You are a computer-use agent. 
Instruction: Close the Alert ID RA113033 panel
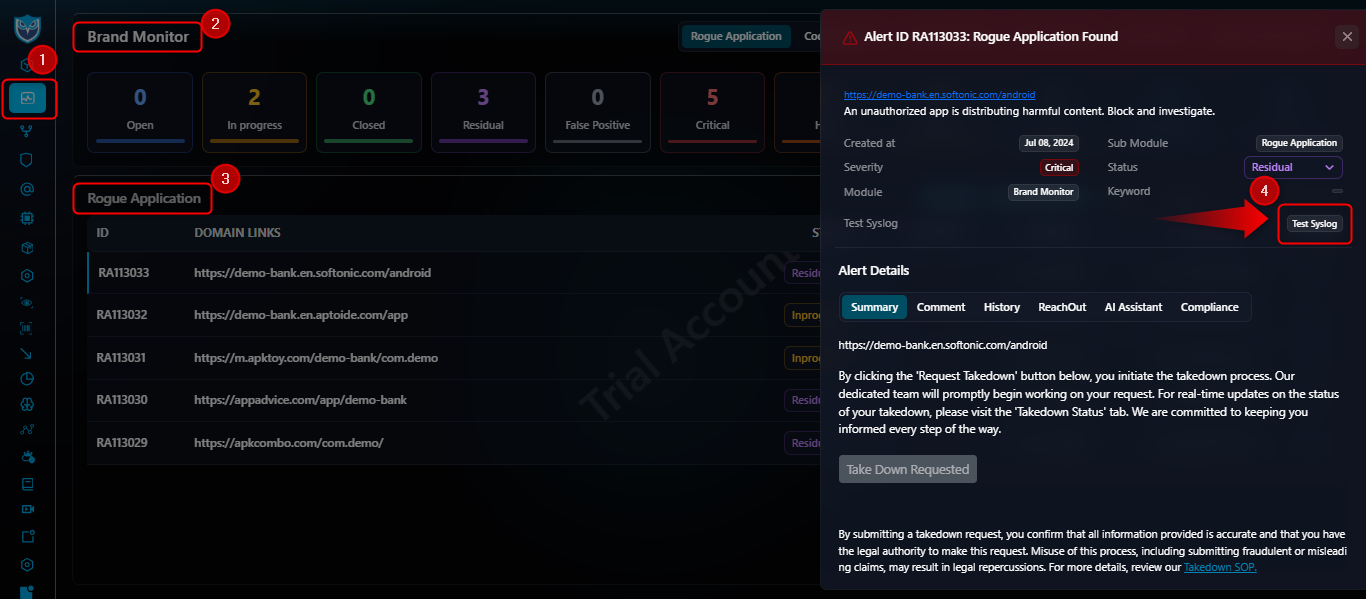click(1346, 37)
